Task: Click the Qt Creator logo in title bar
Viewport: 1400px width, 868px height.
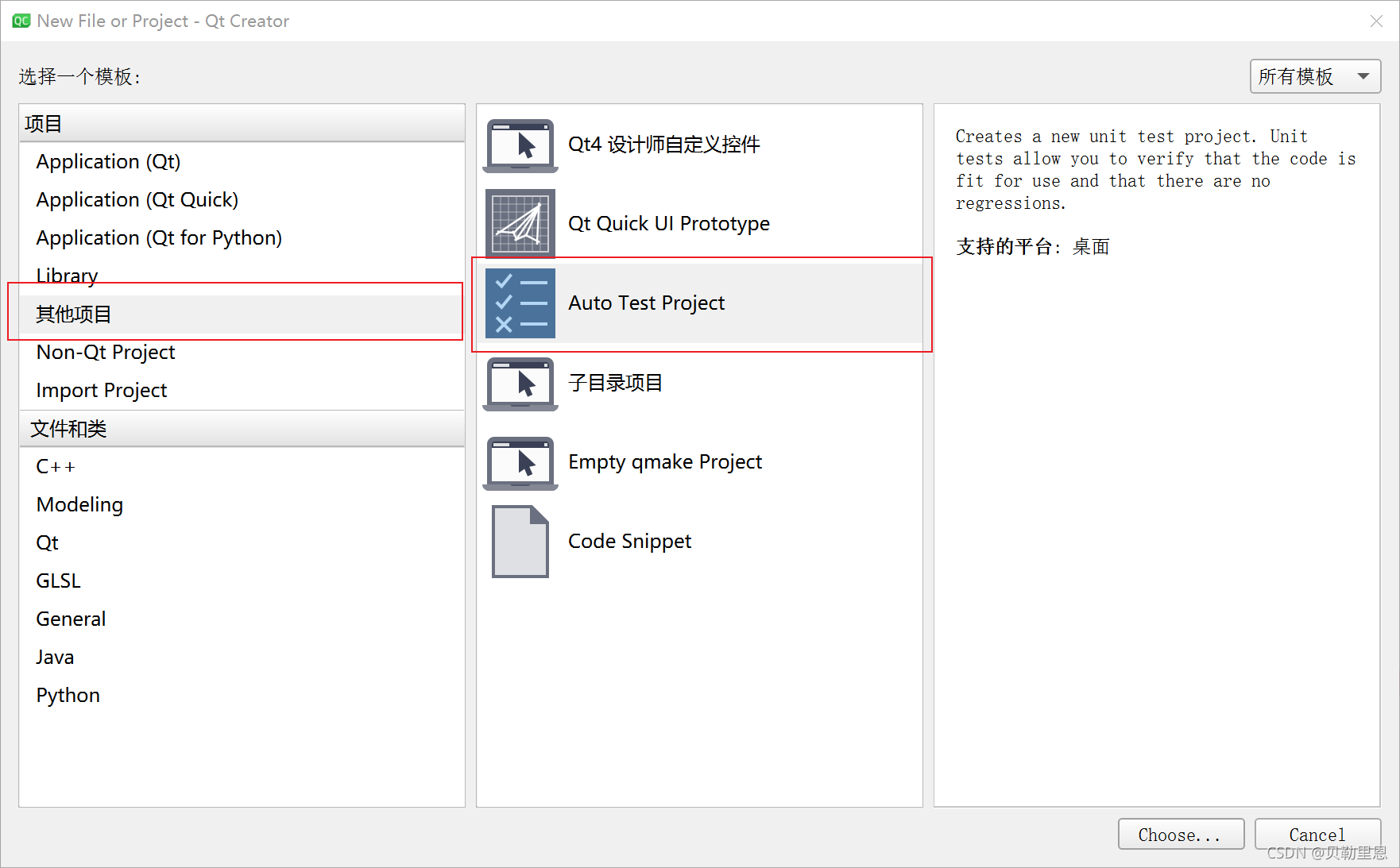Action: coord(21,21)
